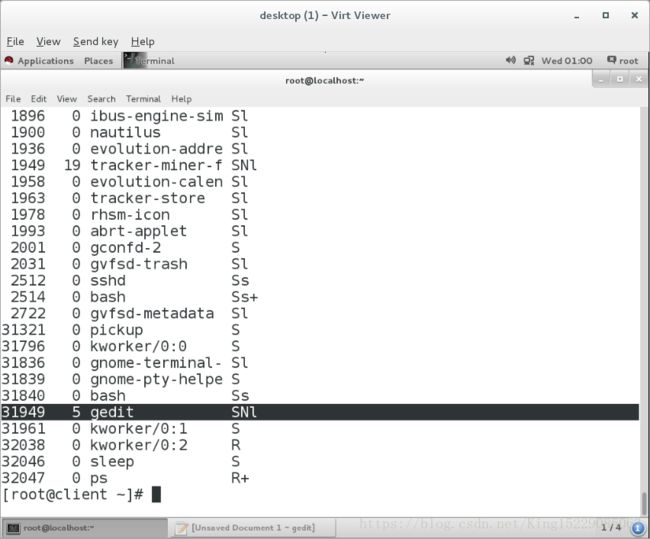Open the Applications menu in GNOME panel

39,61
